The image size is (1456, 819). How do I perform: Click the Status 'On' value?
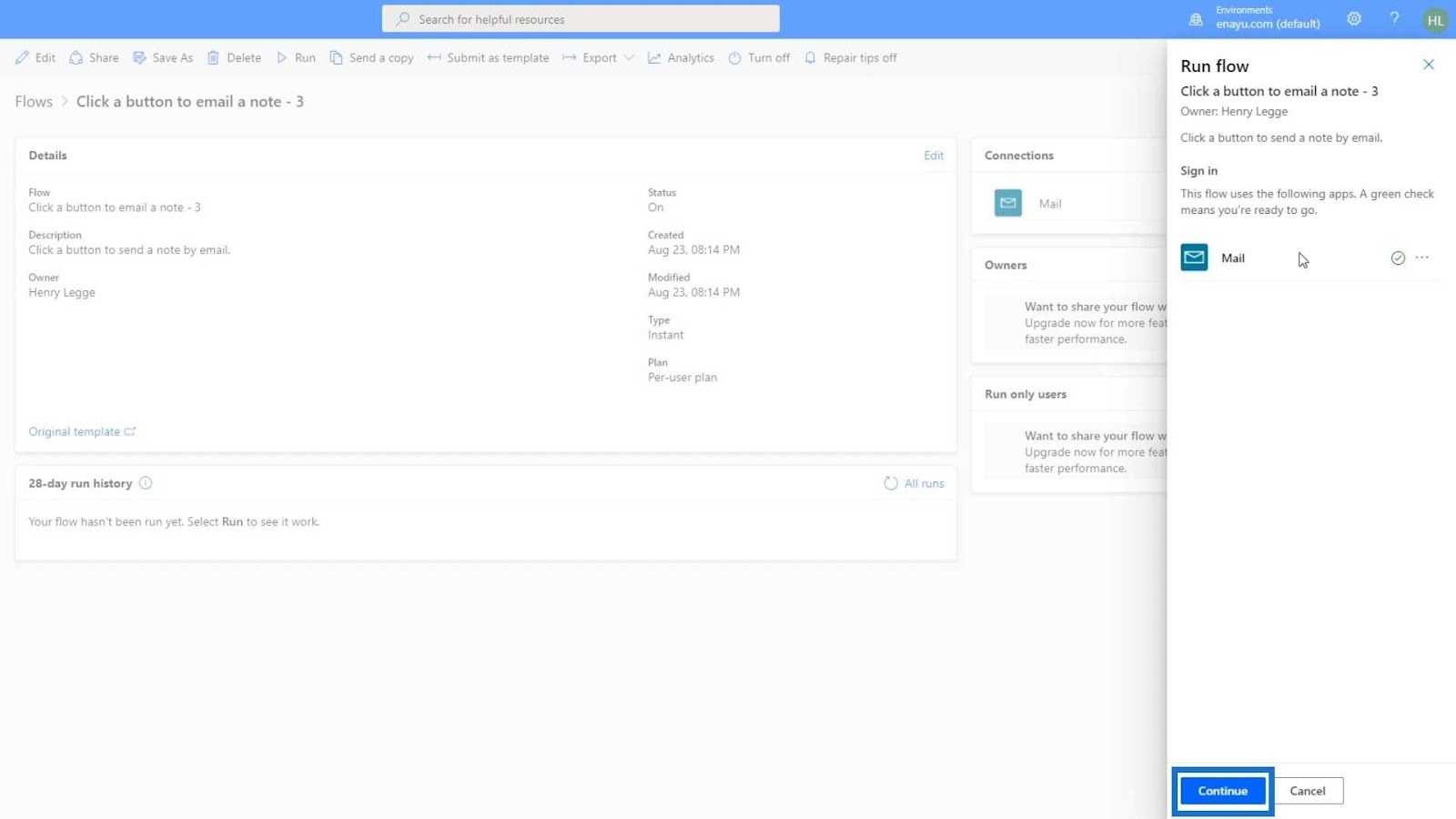[x=655, y=207]
